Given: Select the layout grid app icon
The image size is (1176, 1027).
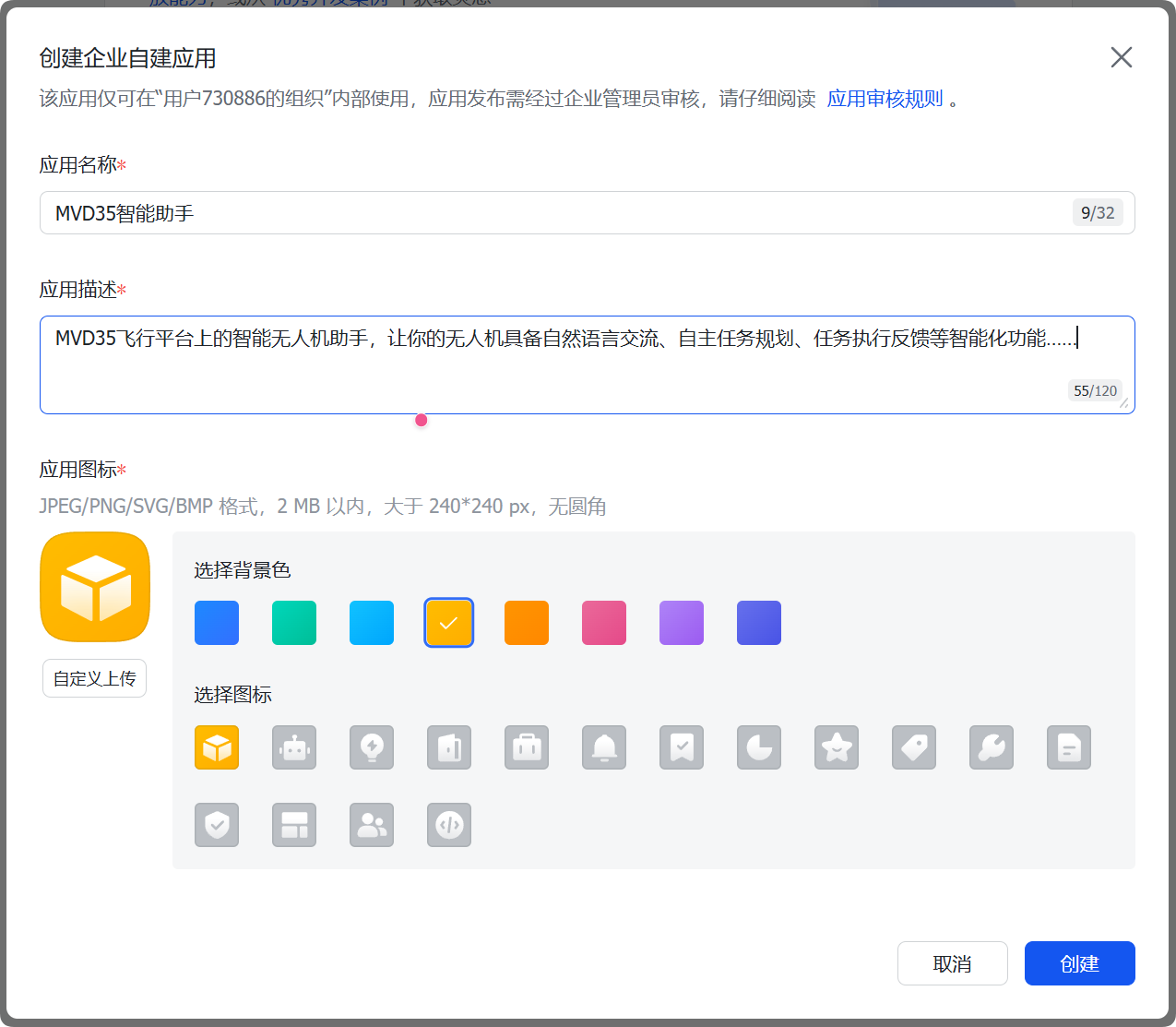Looking at the screenshot, I should pyautogui.click(x=294, y=825).
